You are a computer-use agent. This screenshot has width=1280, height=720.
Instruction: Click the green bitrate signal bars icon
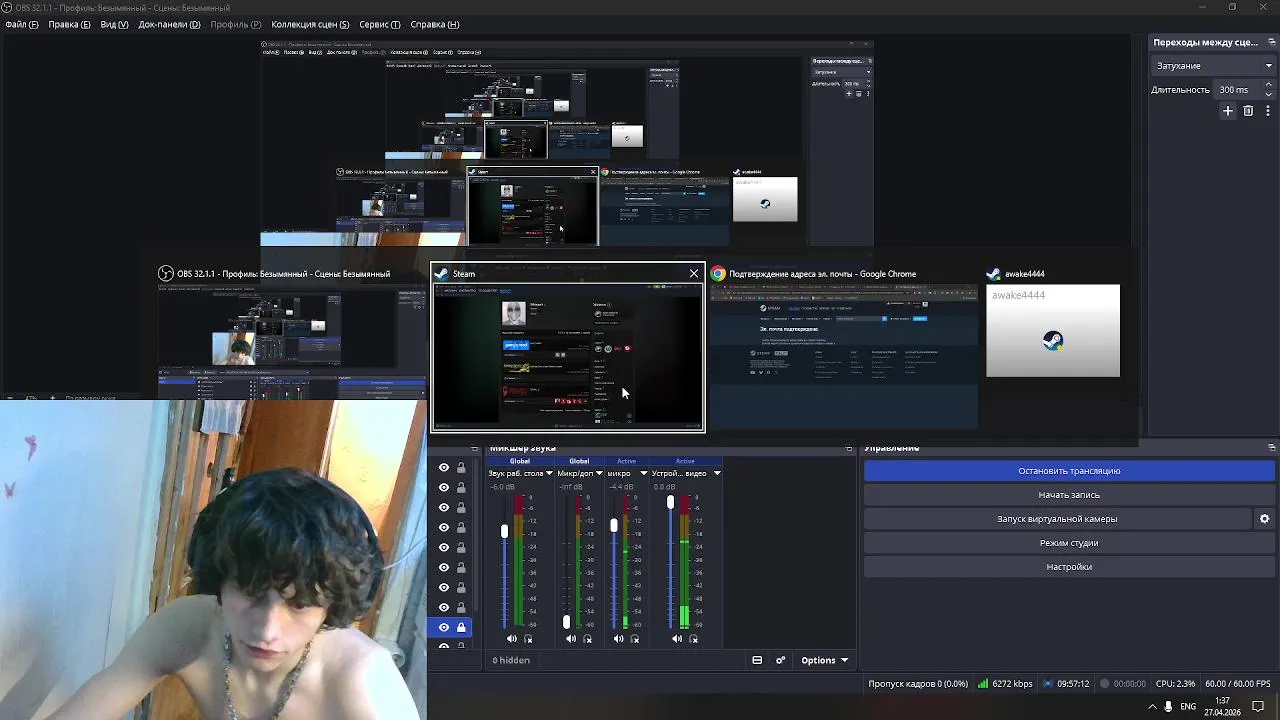(x=983, y=684)
